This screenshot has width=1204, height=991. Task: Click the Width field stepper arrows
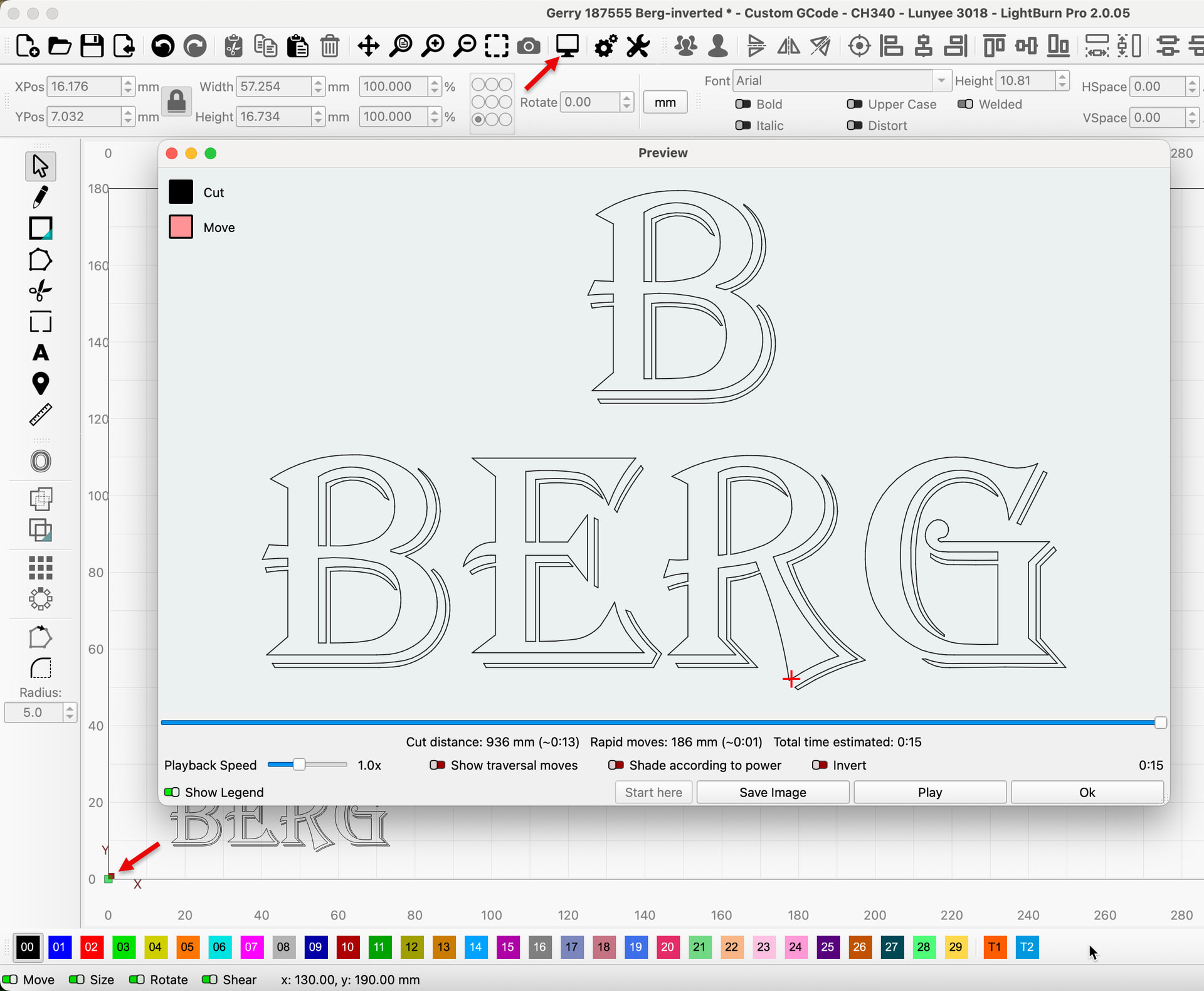pos(319,87)
